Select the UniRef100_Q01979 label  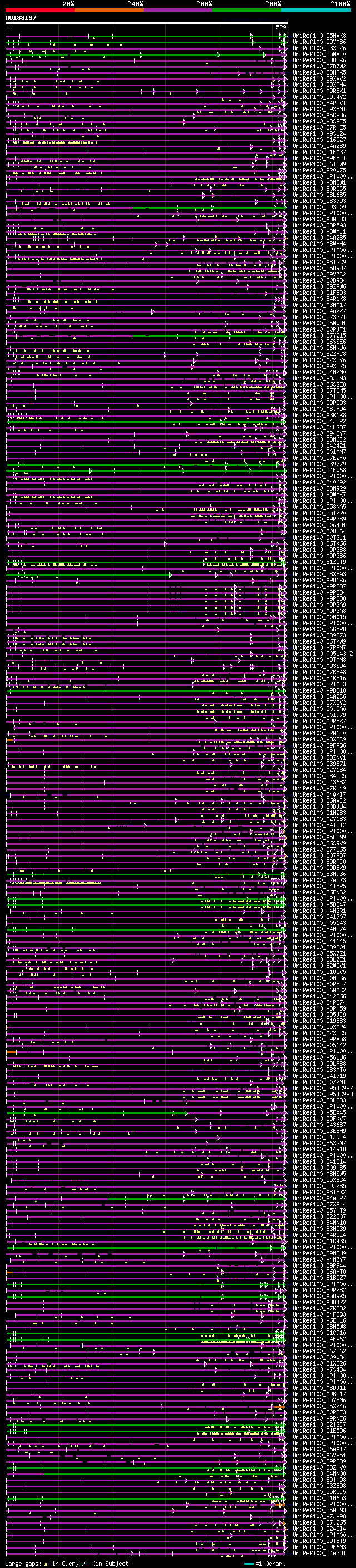[319, 715]
